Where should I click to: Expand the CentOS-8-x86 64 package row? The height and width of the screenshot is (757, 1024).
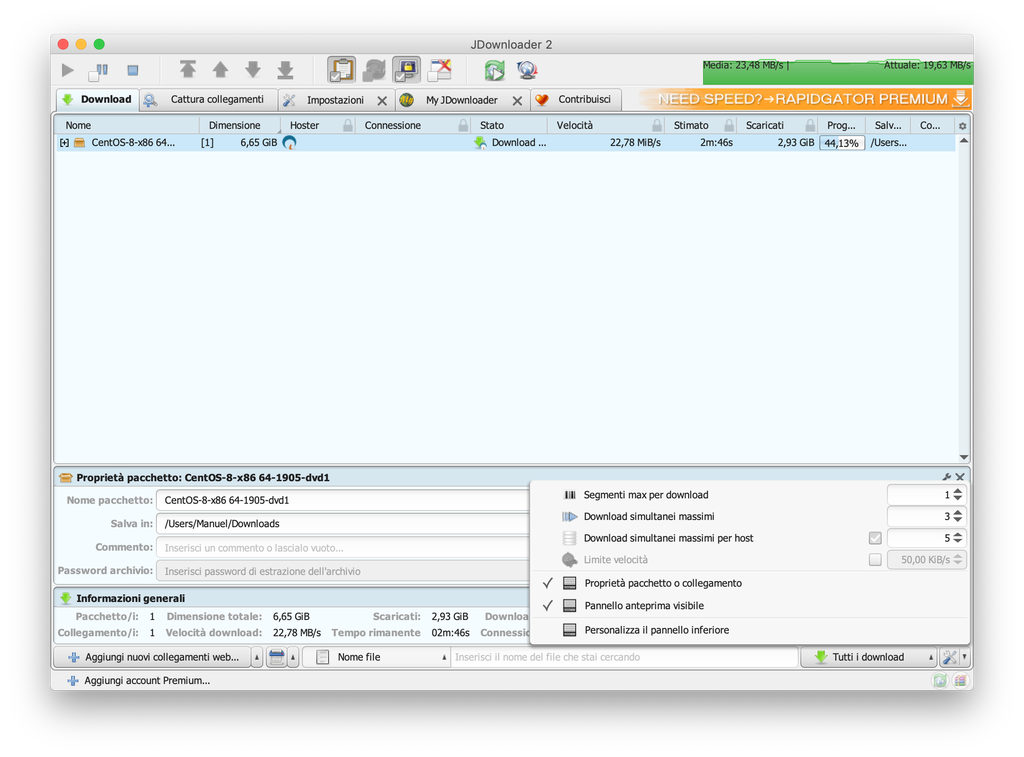(x=64, y=142)
